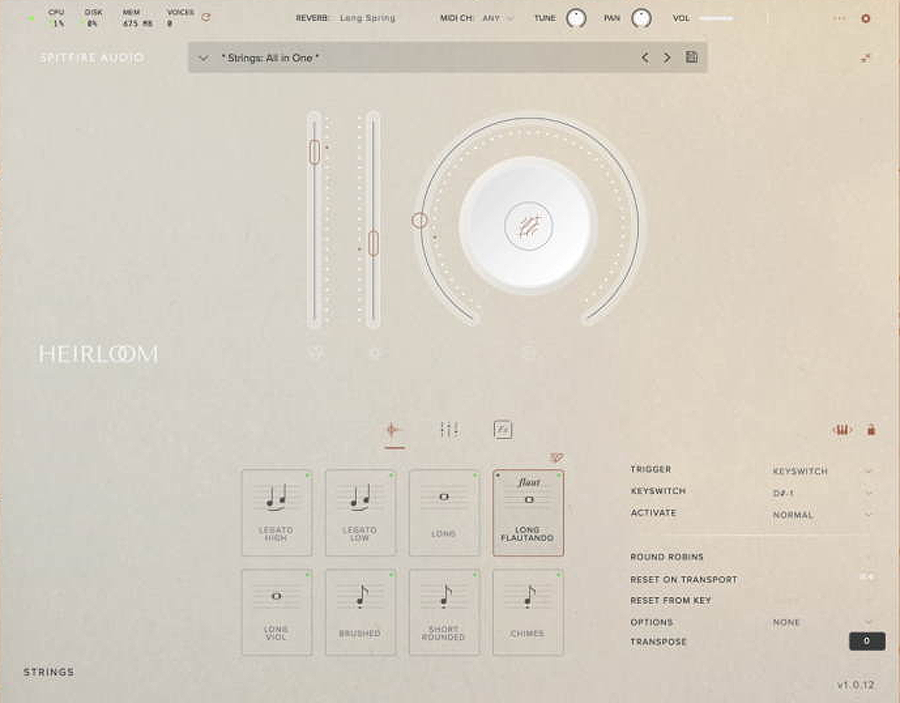Toggle the green load dot on Chimes
This screenshot has height=703, width=900.
pyautogui.click(x=558, y=574)
